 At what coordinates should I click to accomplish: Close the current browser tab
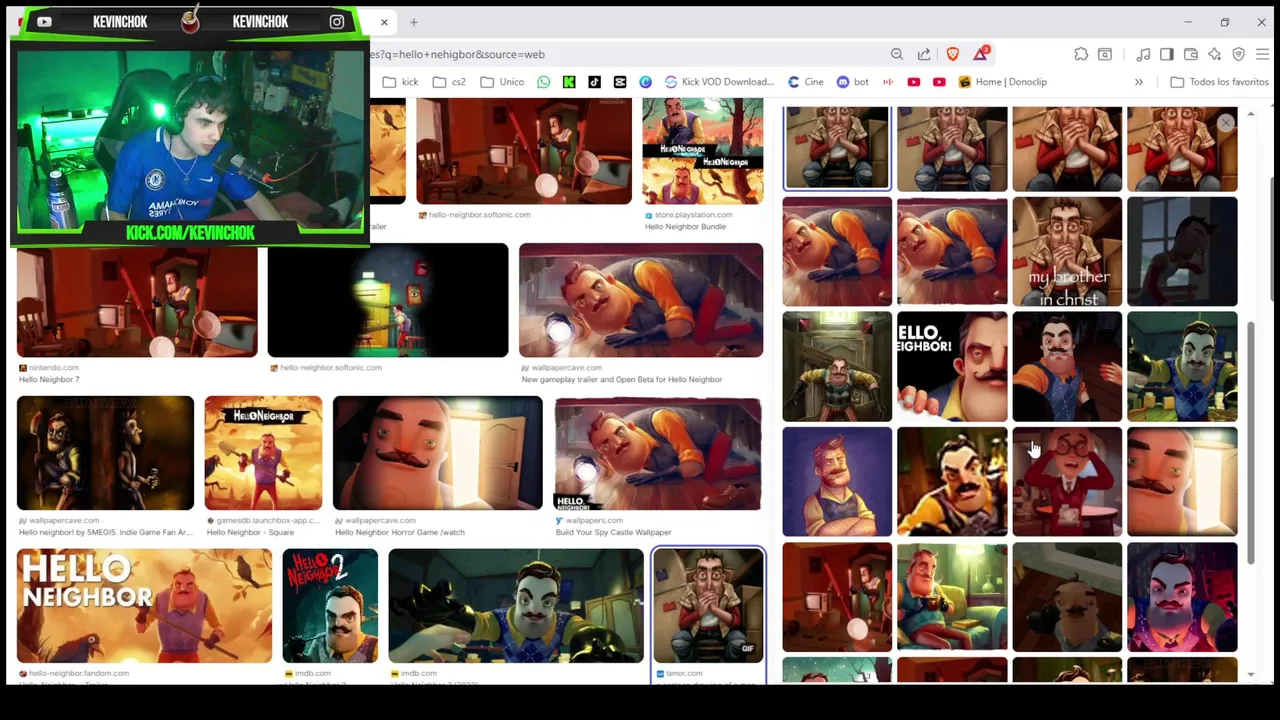[x=384, y=22]
